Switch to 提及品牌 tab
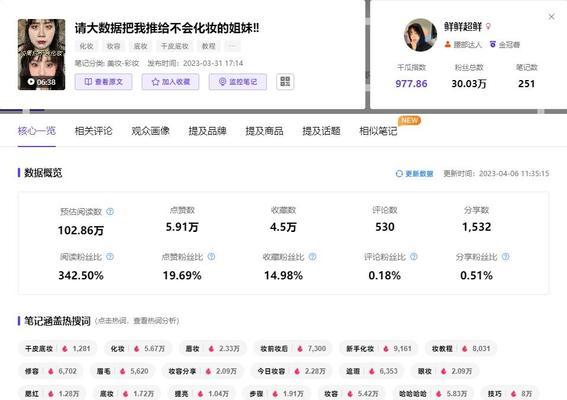Screen dimensions: 567x400 pos(208,131)
